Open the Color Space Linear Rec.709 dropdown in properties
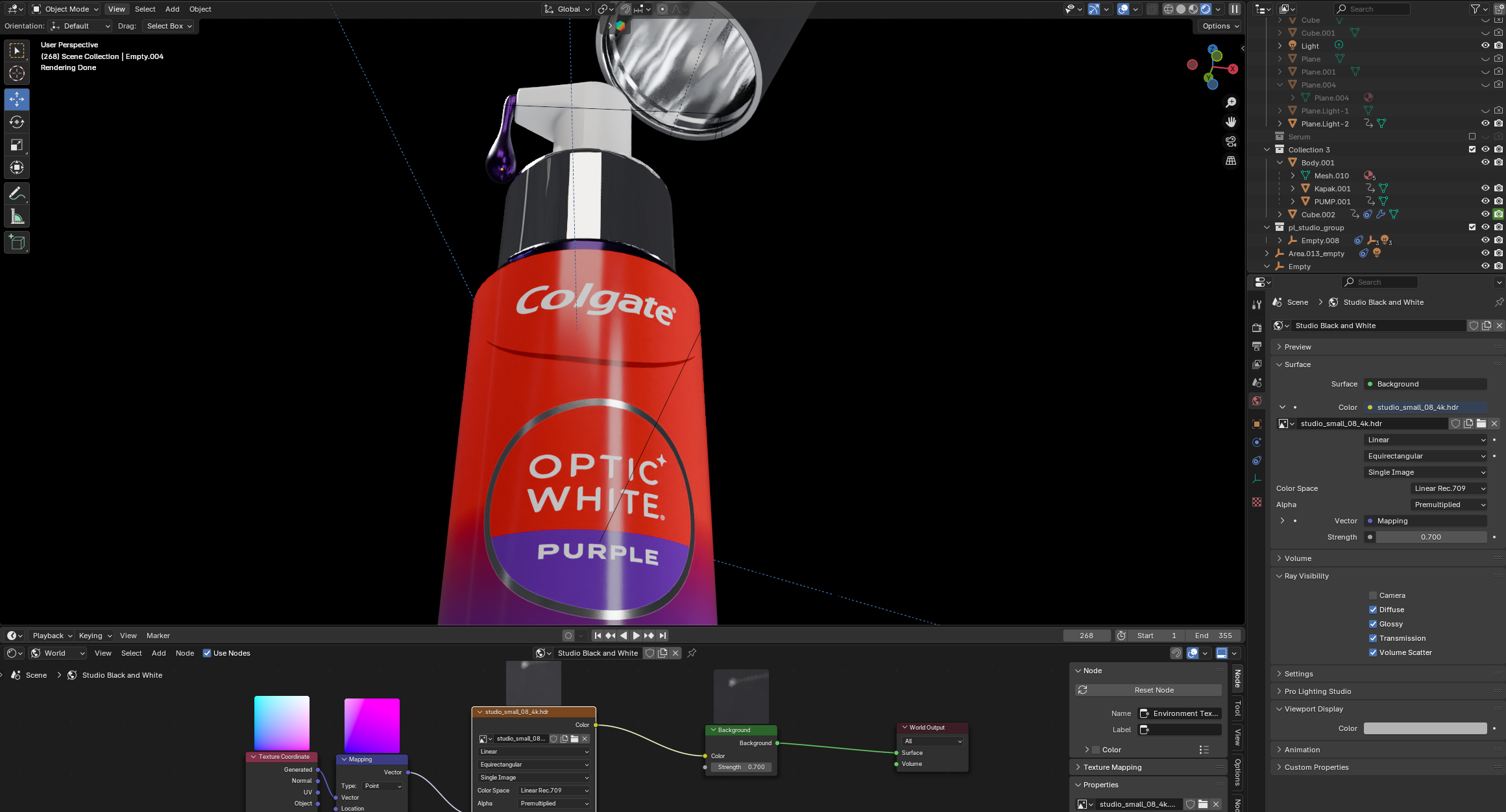1506x812 pixels. pos(1449,488)
